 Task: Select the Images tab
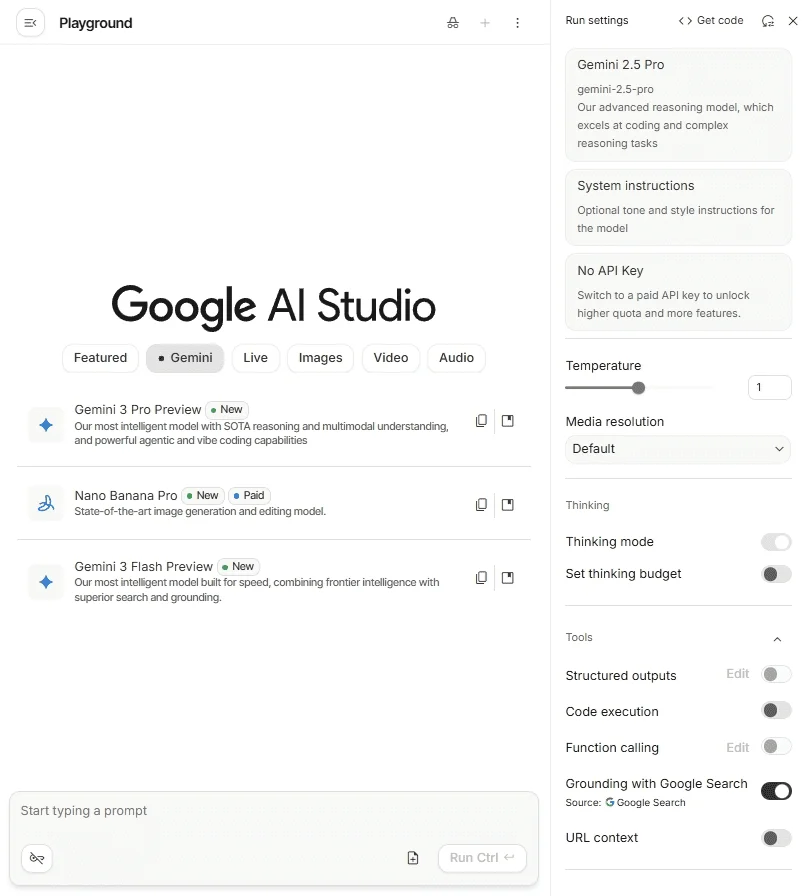point(320,358)
